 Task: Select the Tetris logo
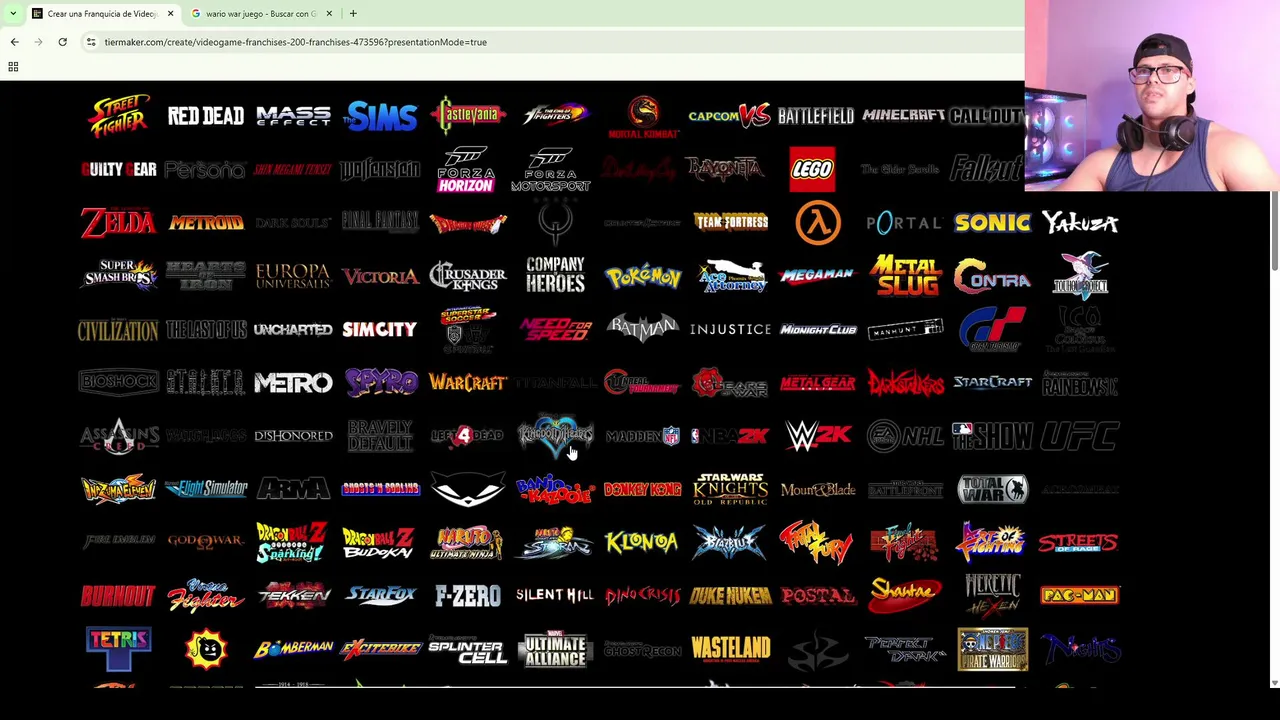118,649
